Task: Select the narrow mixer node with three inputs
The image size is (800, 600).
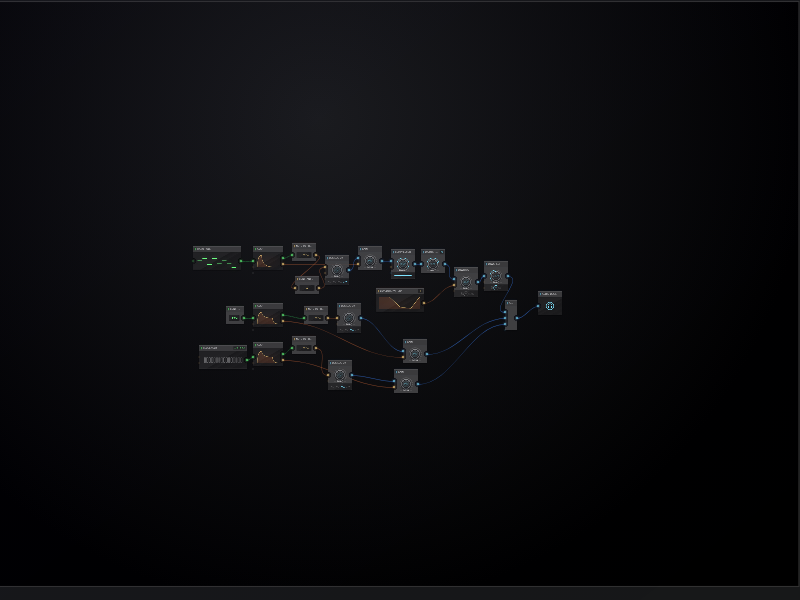Action: 511,315
